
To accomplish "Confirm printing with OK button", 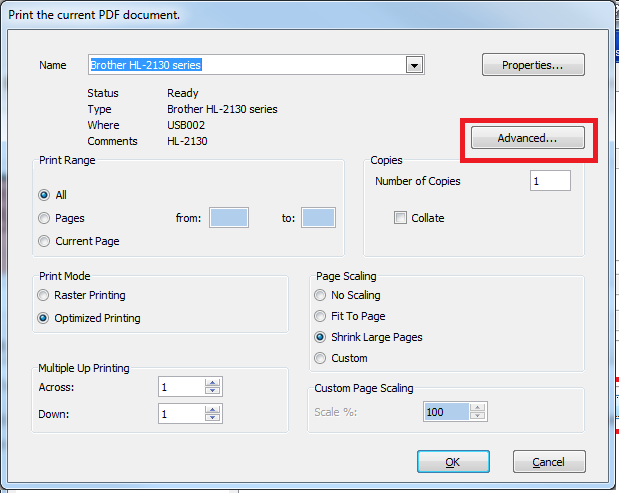I will click(453, 461).
